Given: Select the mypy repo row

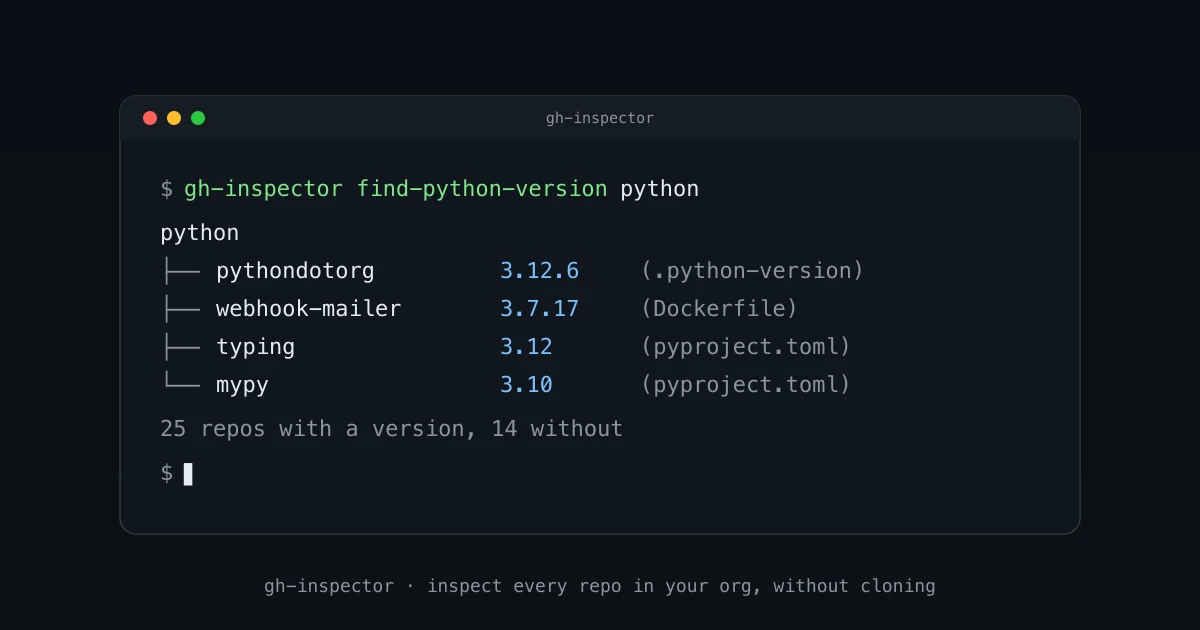Looking at the screenshot, I should coord(506,385).
